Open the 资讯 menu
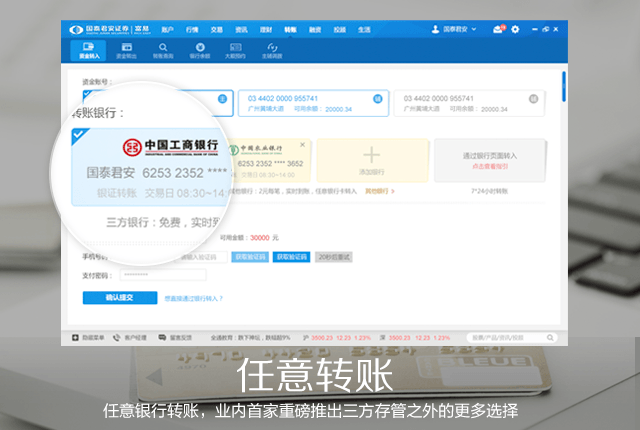Screen dimensions: 640x430 [241, 29]
